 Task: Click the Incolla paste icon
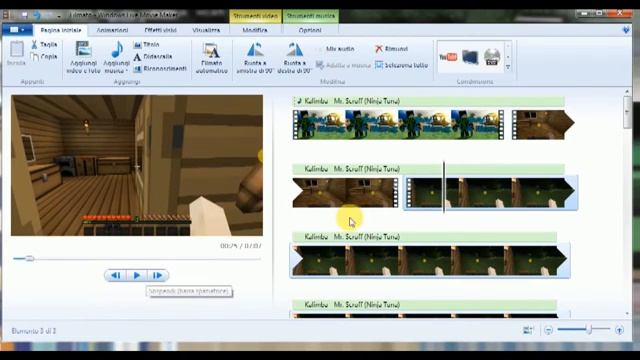click(x=16, y=53)
